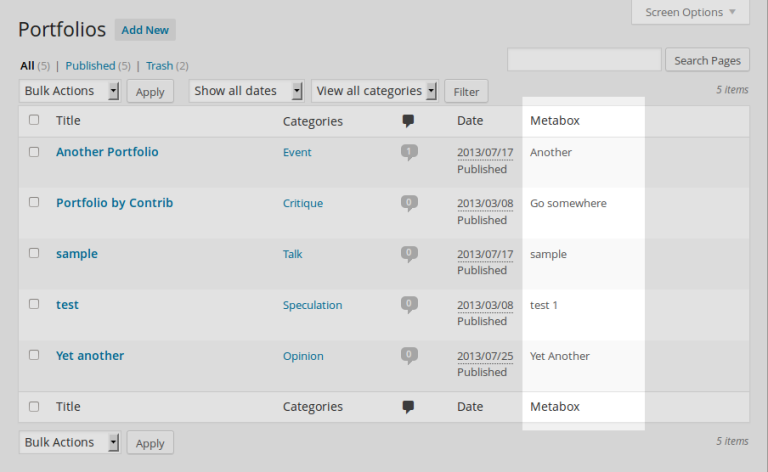768x472 pixels.
Task: Expand the Screen Options panel
Action: point(690,12)
